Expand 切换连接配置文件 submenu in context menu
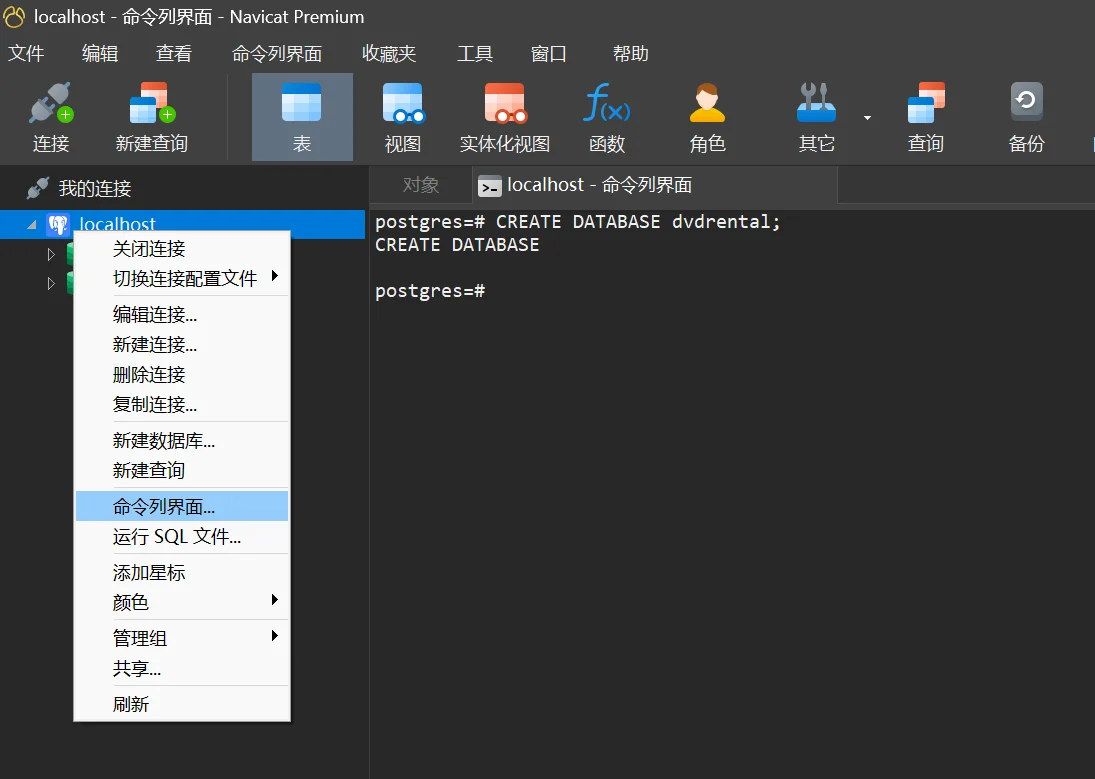 point(185,278)
